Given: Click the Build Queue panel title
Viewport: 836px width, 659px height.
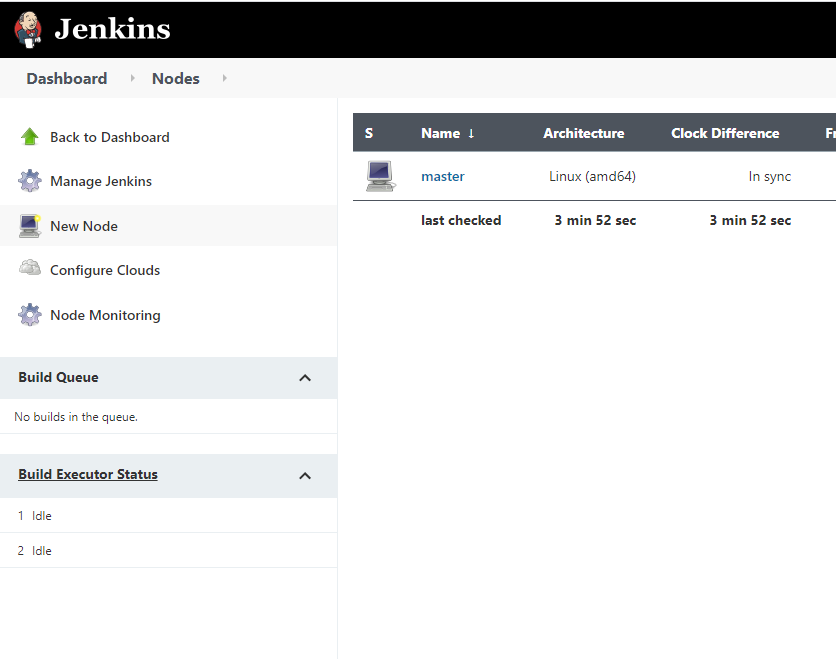Looking at the screenshot, I should click(x=58, y=377).
